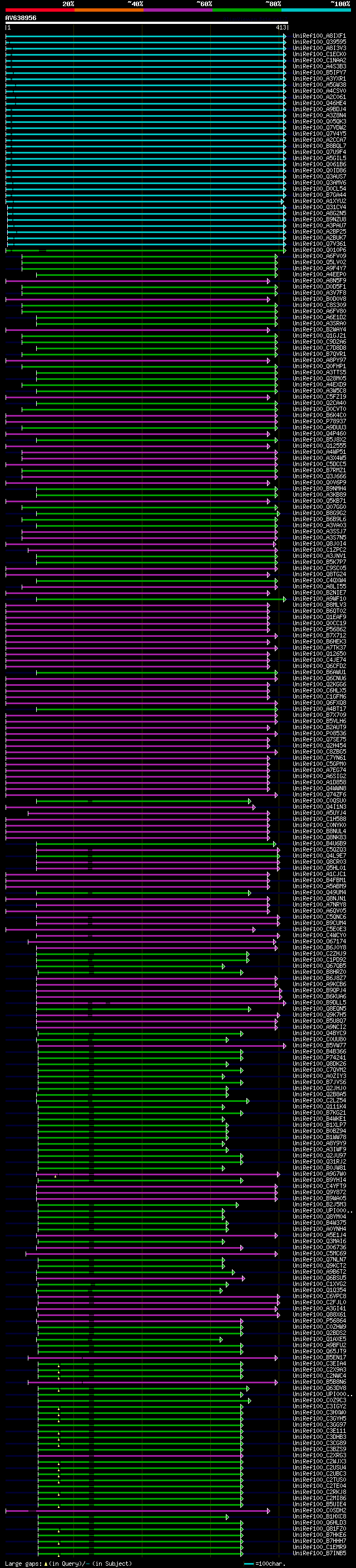This screenshot has width=356, height=1568.
Task: Select the UniRef100_A5GW38 label
Action: coord(319,85)
